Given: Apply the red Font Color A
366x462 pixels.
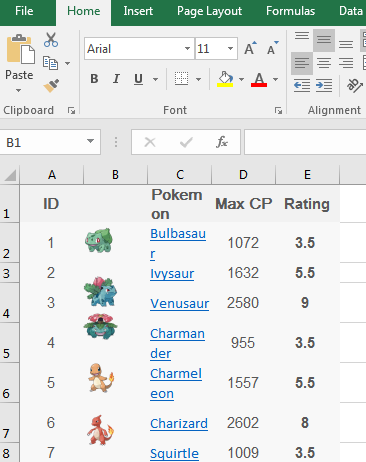Looking at the screenshot, I should click(x=259, y=79).
